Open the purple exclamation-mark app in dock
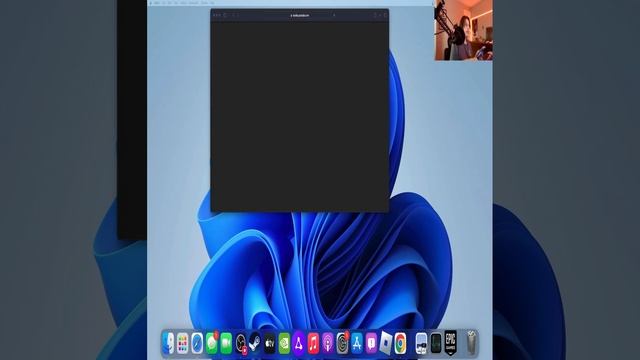The width and height of the screenshot is (640, 360). click(371, 343)
